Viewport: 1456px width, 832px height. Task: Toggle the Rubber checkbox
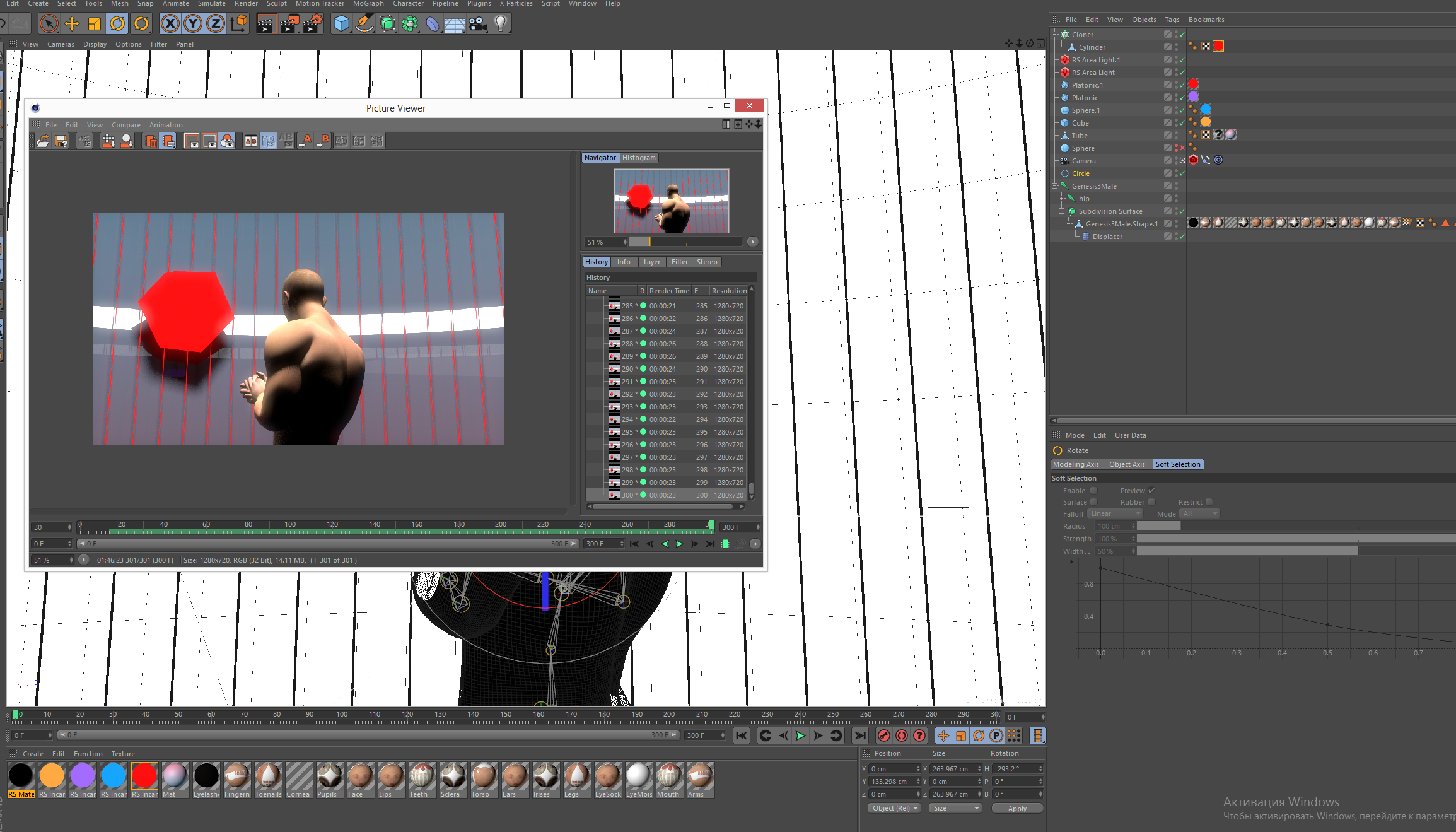1151,502
